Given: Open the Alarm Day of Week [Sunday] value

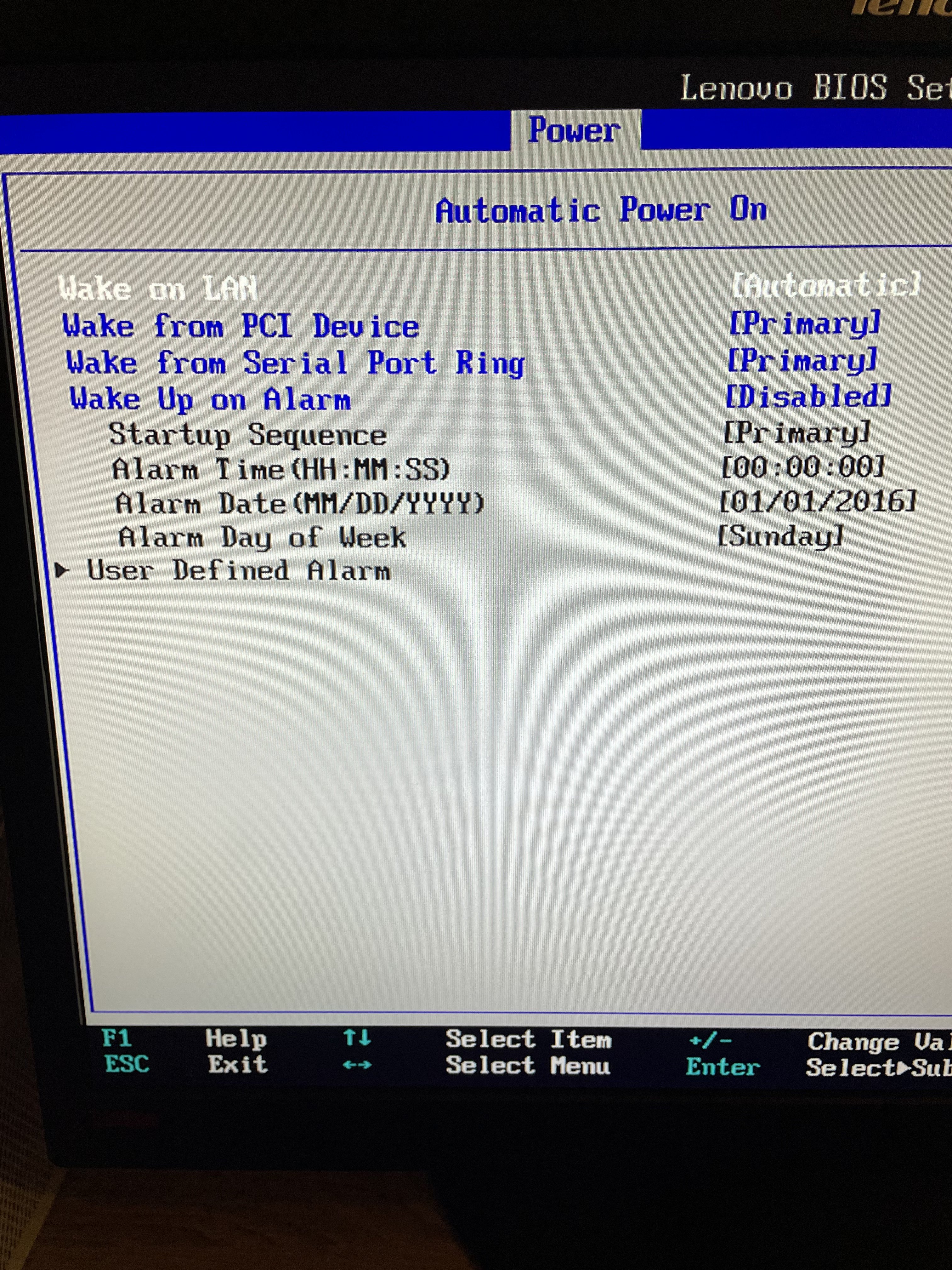Looking at the screenshot, I should point(780,536).
